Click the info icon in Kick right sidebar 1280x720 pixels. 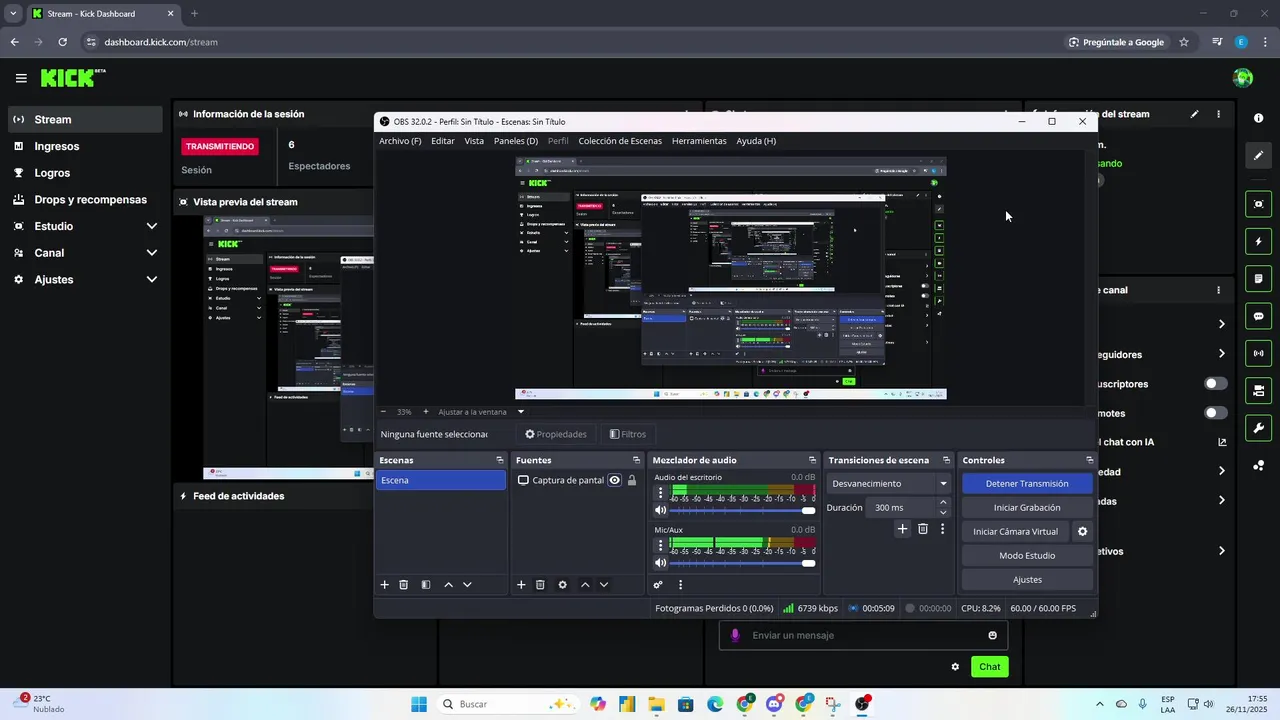(x=1258, y=118)
